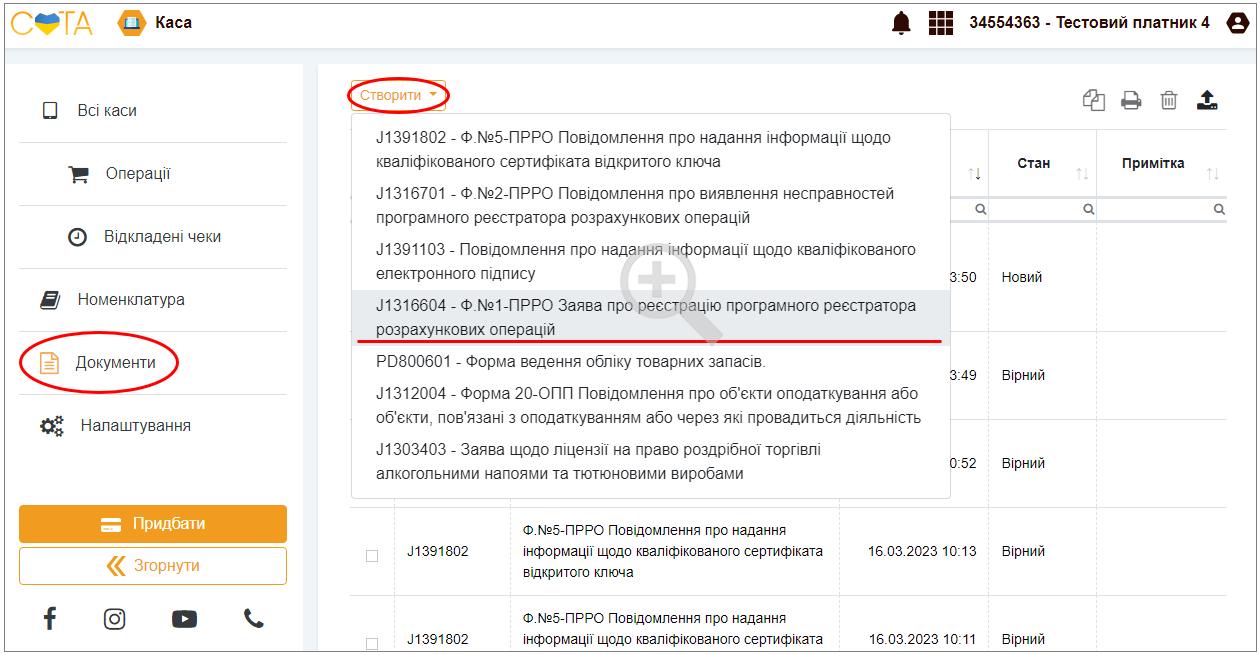The height and width of the screenshot is (655, 1260).
Task: Select J1312004 Форма 20-ОПП entry
Action: coord(651,405)
